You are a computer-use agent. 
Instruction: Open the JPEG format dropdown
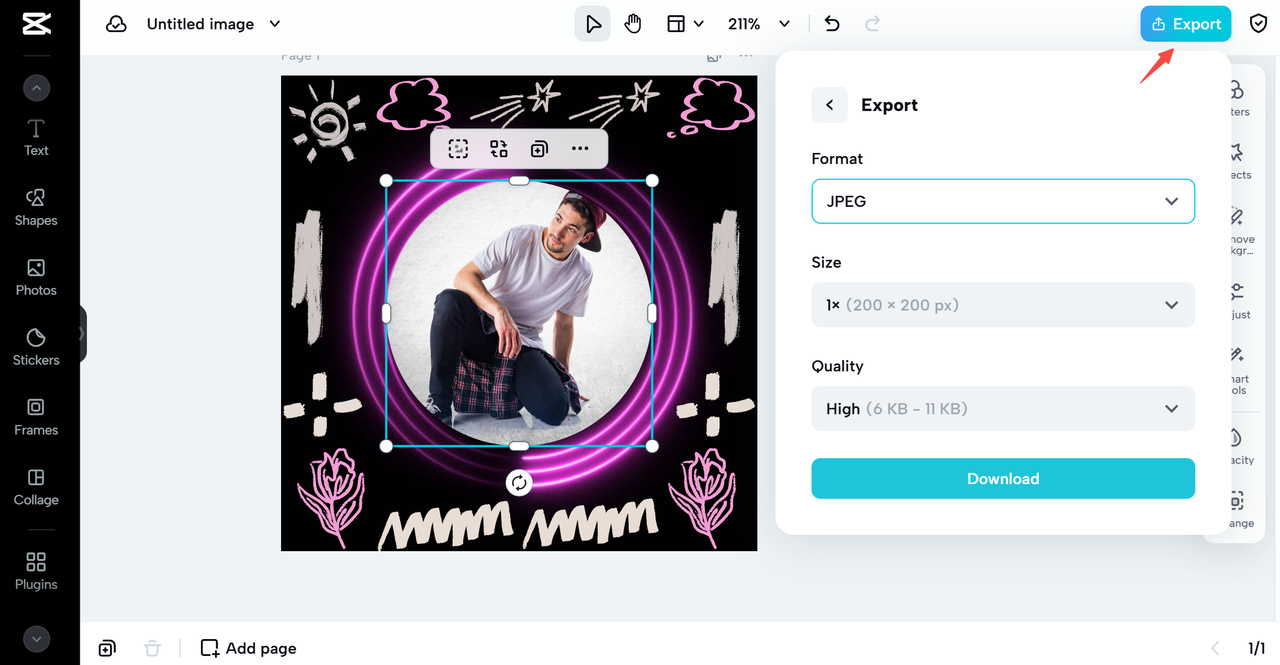click(1003, 201)
